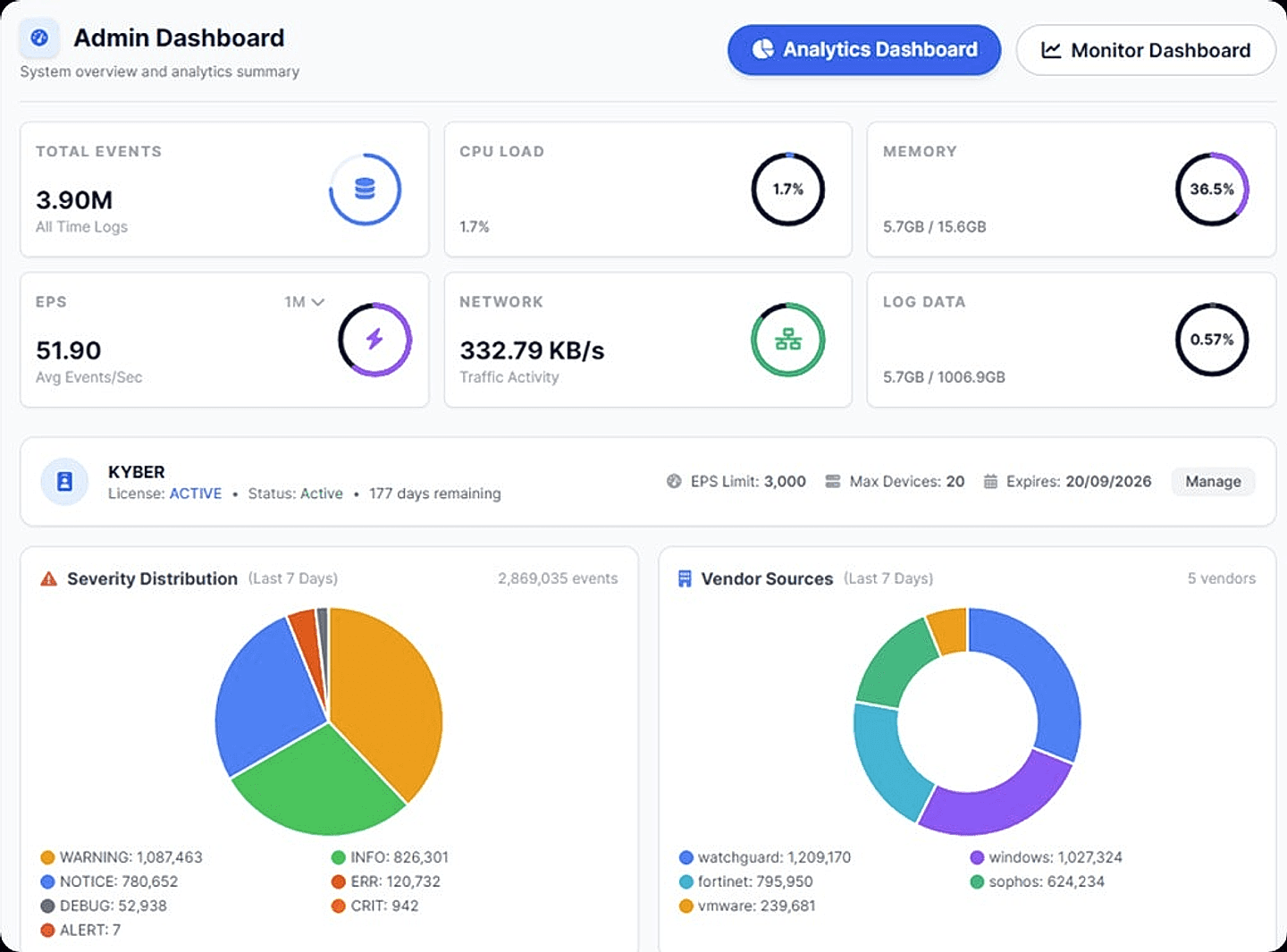Click the Vendor Sources building icon
Viewport: 1287px width, 952px height.
tap(685, 579)
